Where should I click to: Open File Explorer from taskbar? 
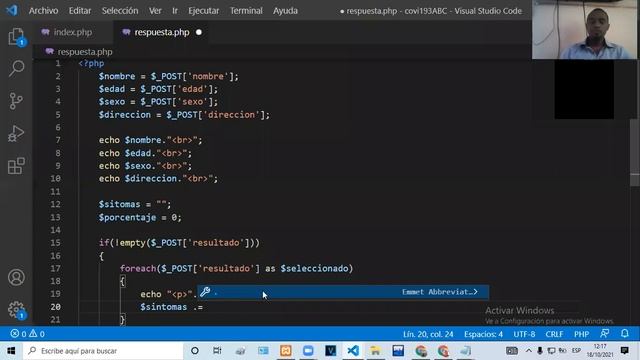(x=375, y=351)
